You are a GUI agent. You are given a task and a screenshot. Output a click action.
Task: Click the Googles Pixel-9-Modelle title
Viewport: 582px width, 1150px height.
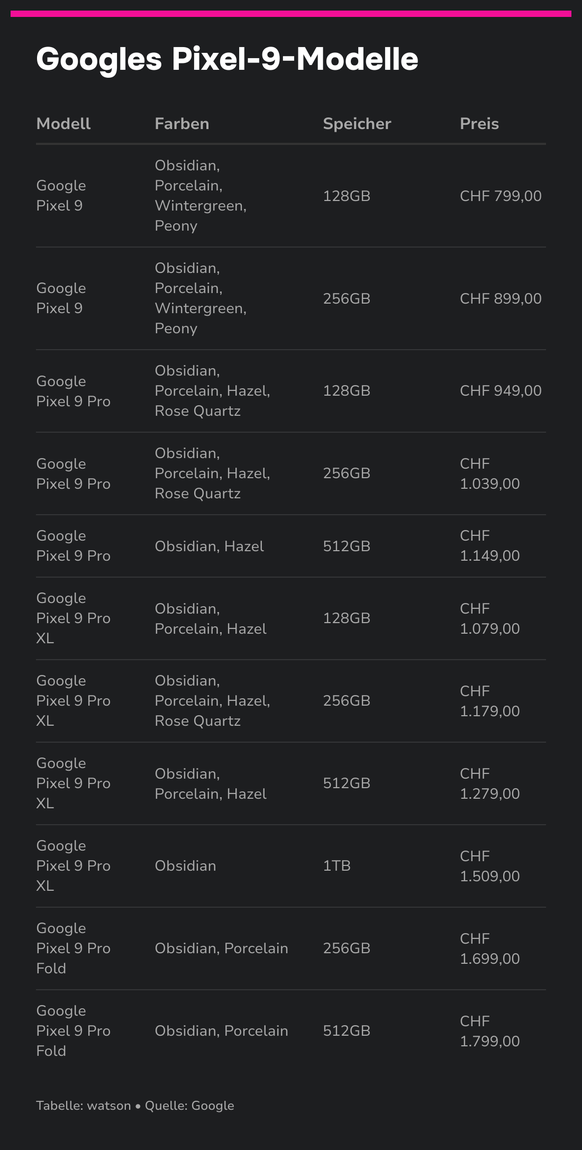pos(227,59)
